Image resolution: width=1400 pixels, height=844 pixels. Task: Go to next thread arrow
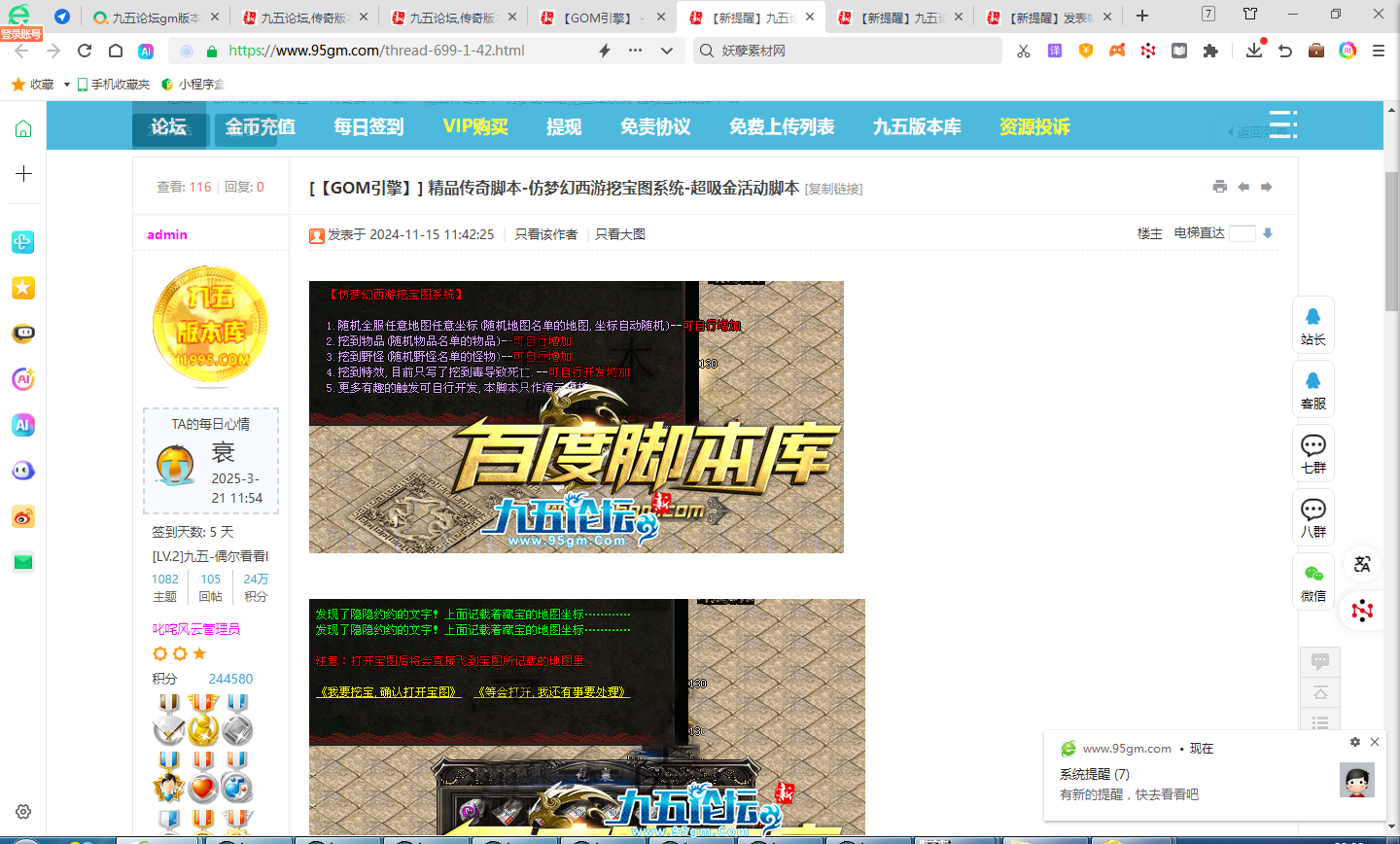[x=1267, y=187]
